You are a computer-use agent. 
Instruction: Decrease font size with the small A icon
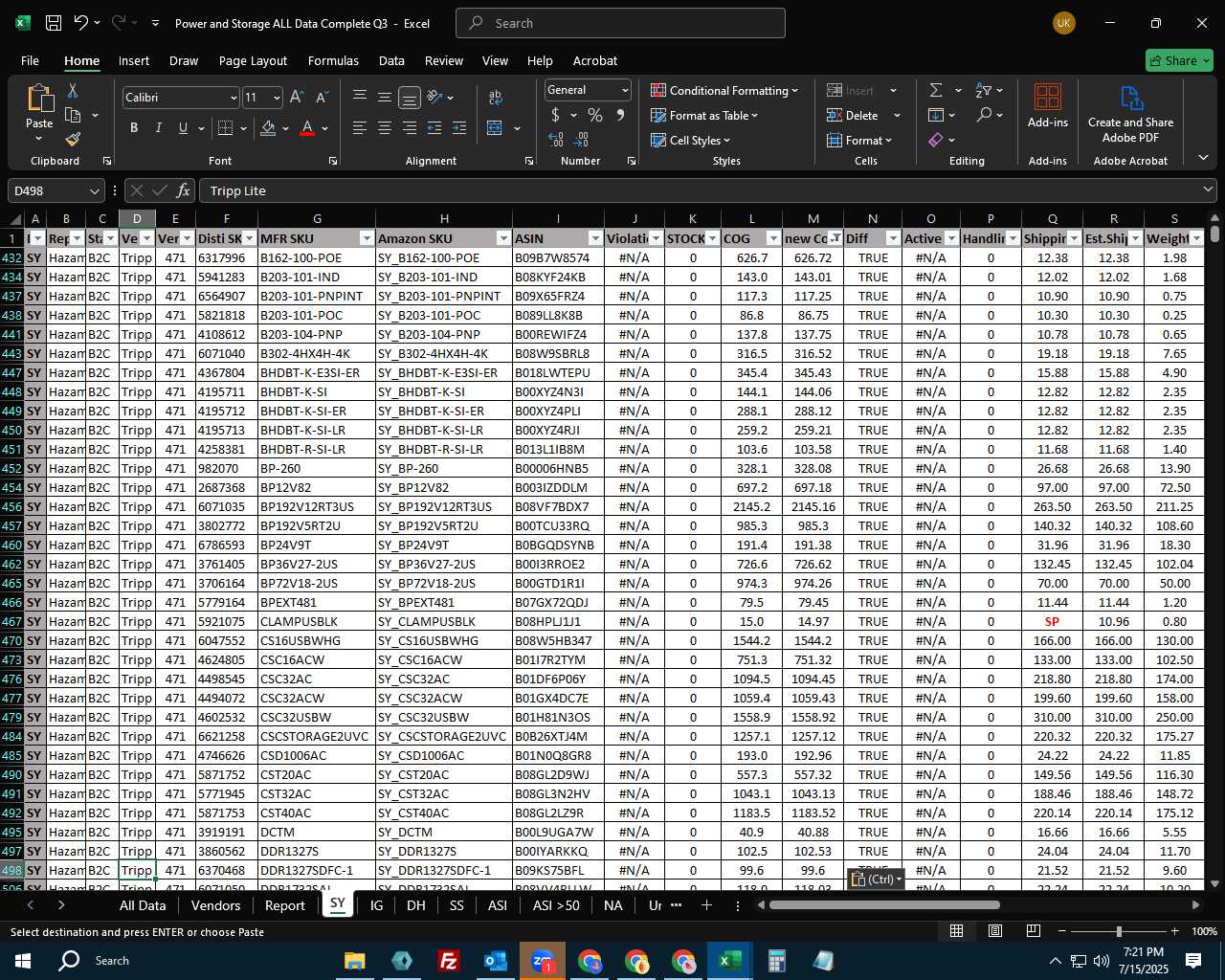click(322, 98)
